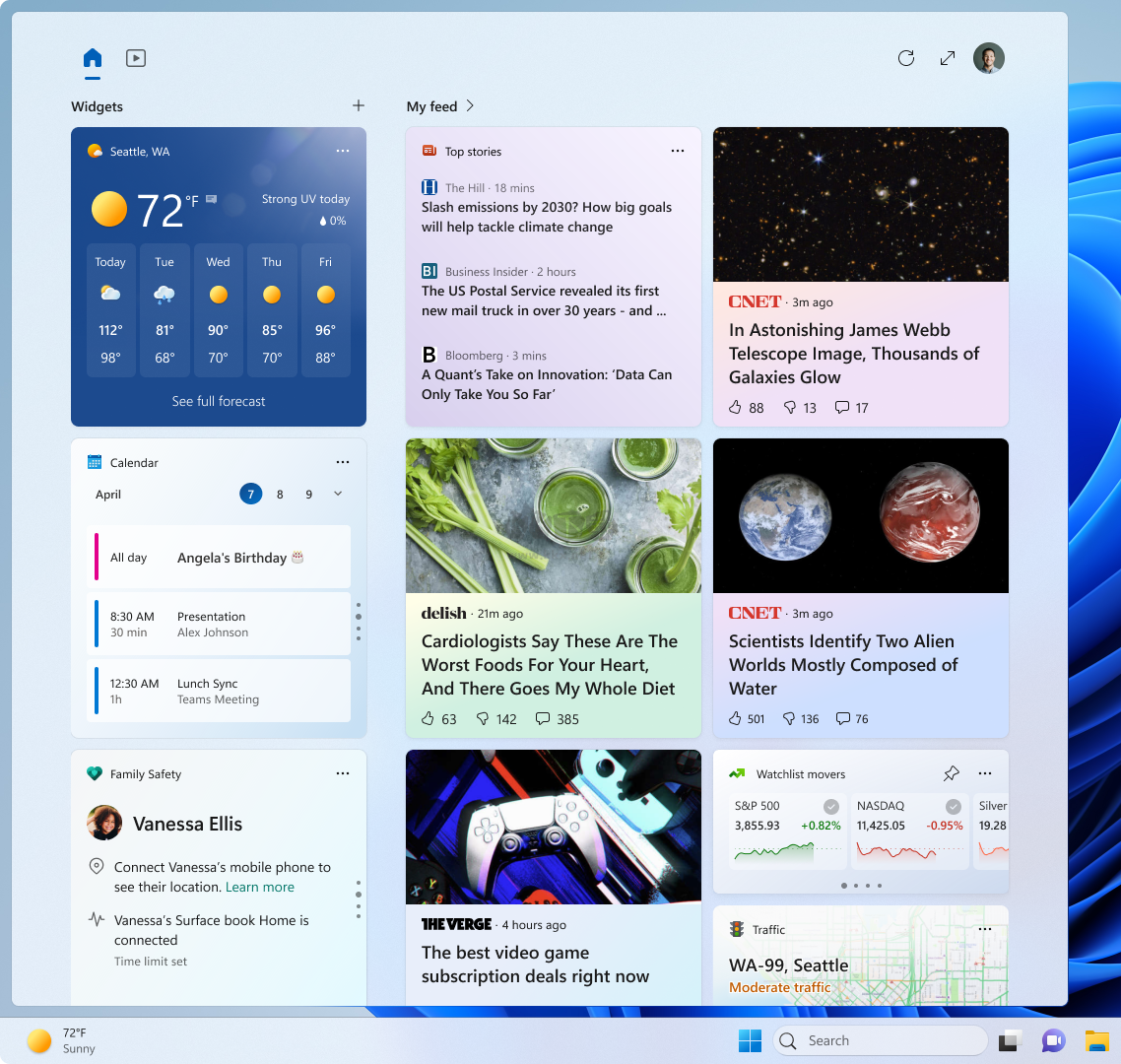Expand the My feed section

click(x=471, y=106)
